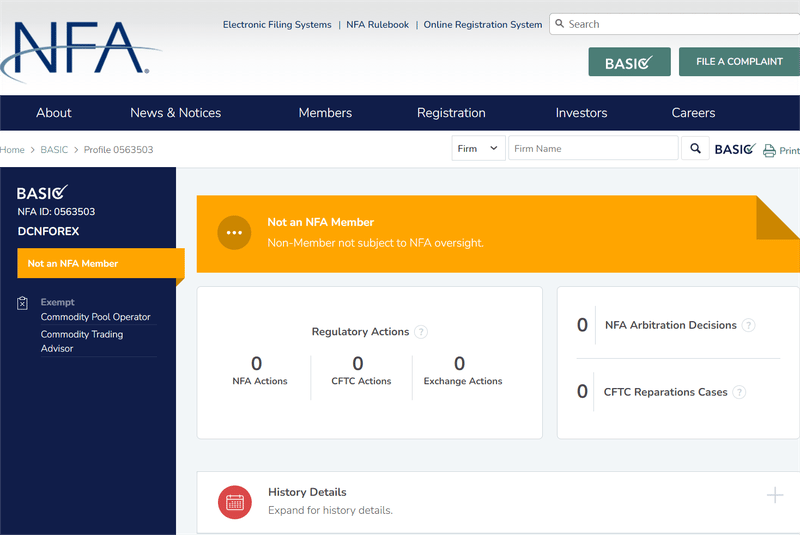Viewport: 800px width, 535px height.
Task: Click the Print link text
Action: click(x=789, y=150)
